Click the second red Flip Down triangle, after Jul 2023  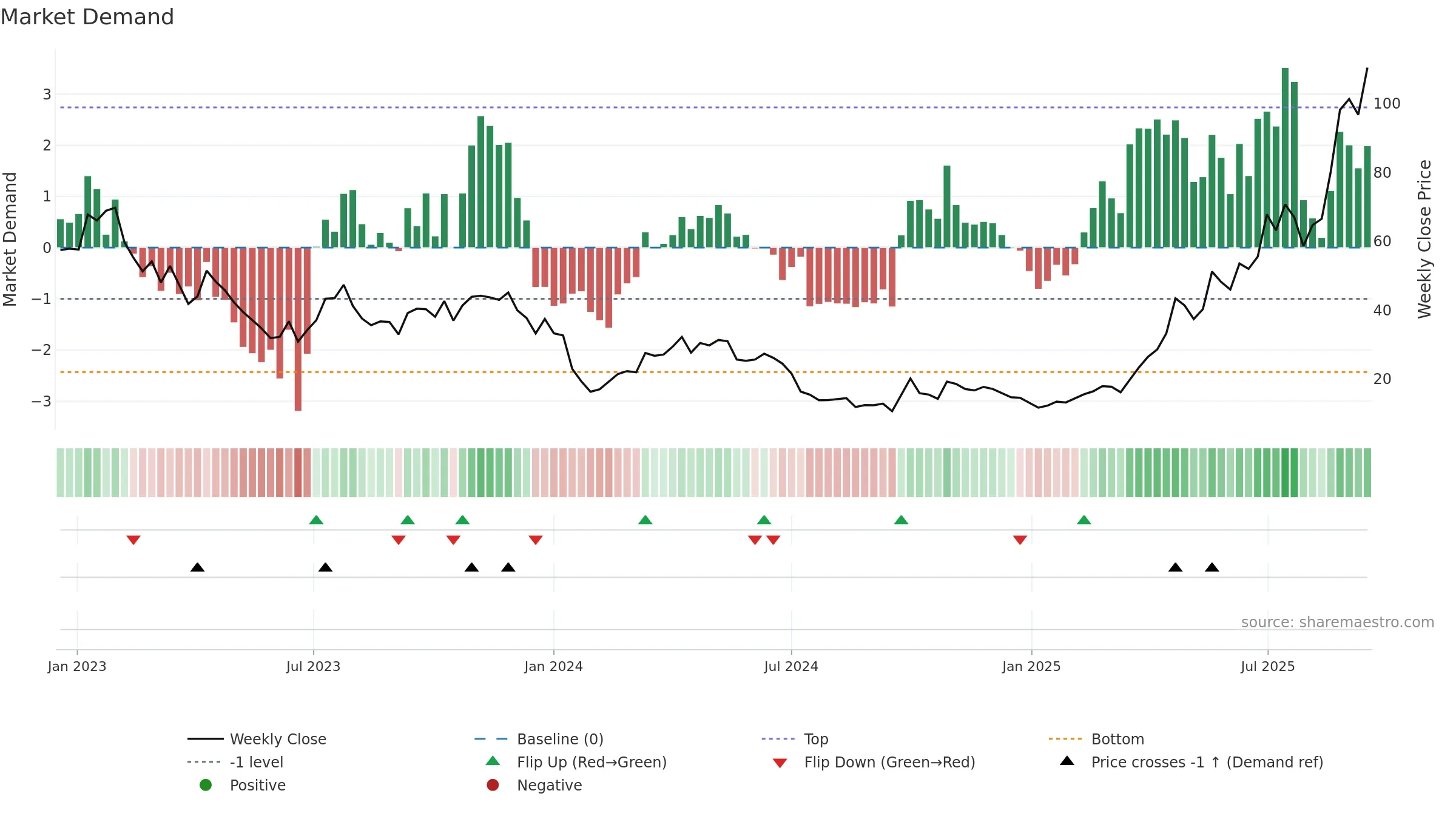click(x=399, y=540)
